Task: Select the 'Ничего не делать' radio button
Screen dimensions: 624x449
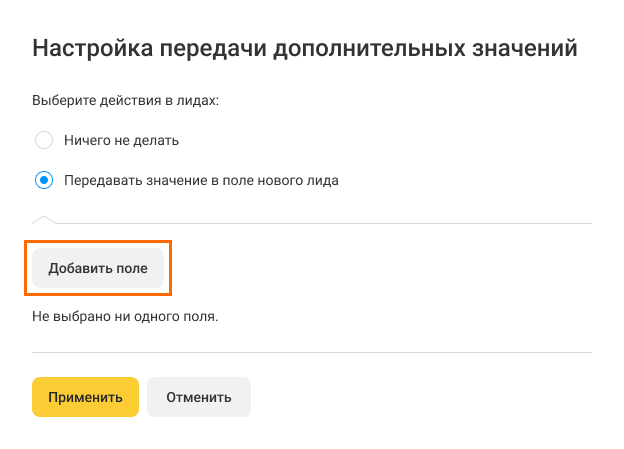Action: pos(44,140)
